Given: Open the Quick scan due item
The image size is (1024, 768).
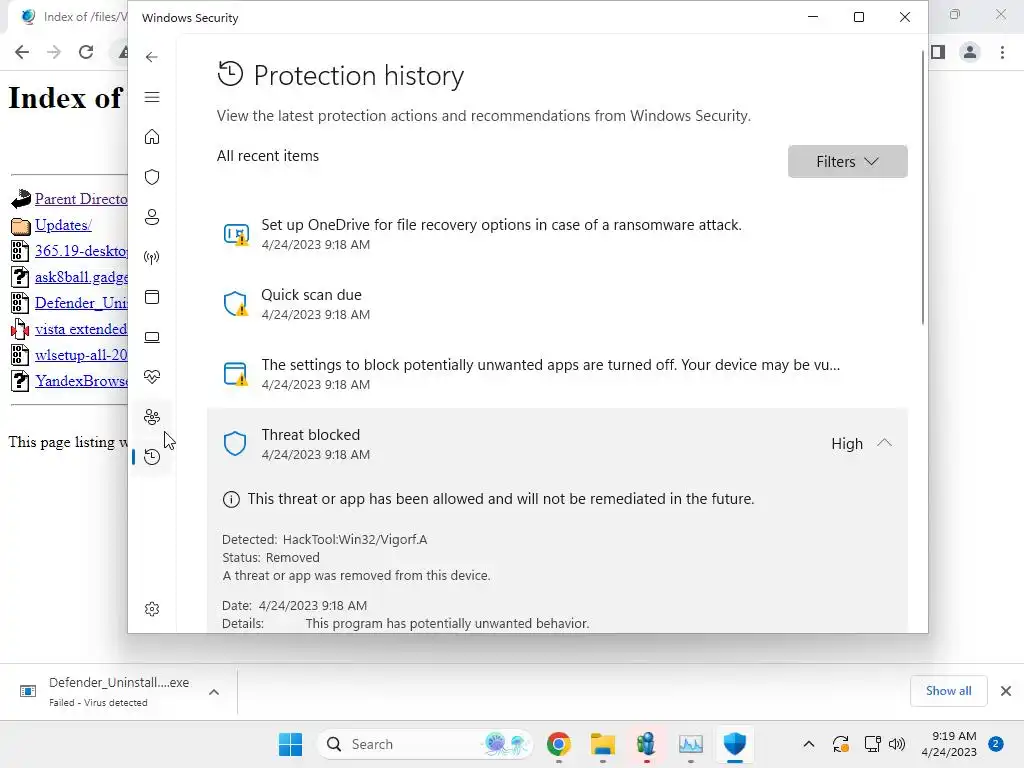Looking at the screenshot, I should point(557,304).
